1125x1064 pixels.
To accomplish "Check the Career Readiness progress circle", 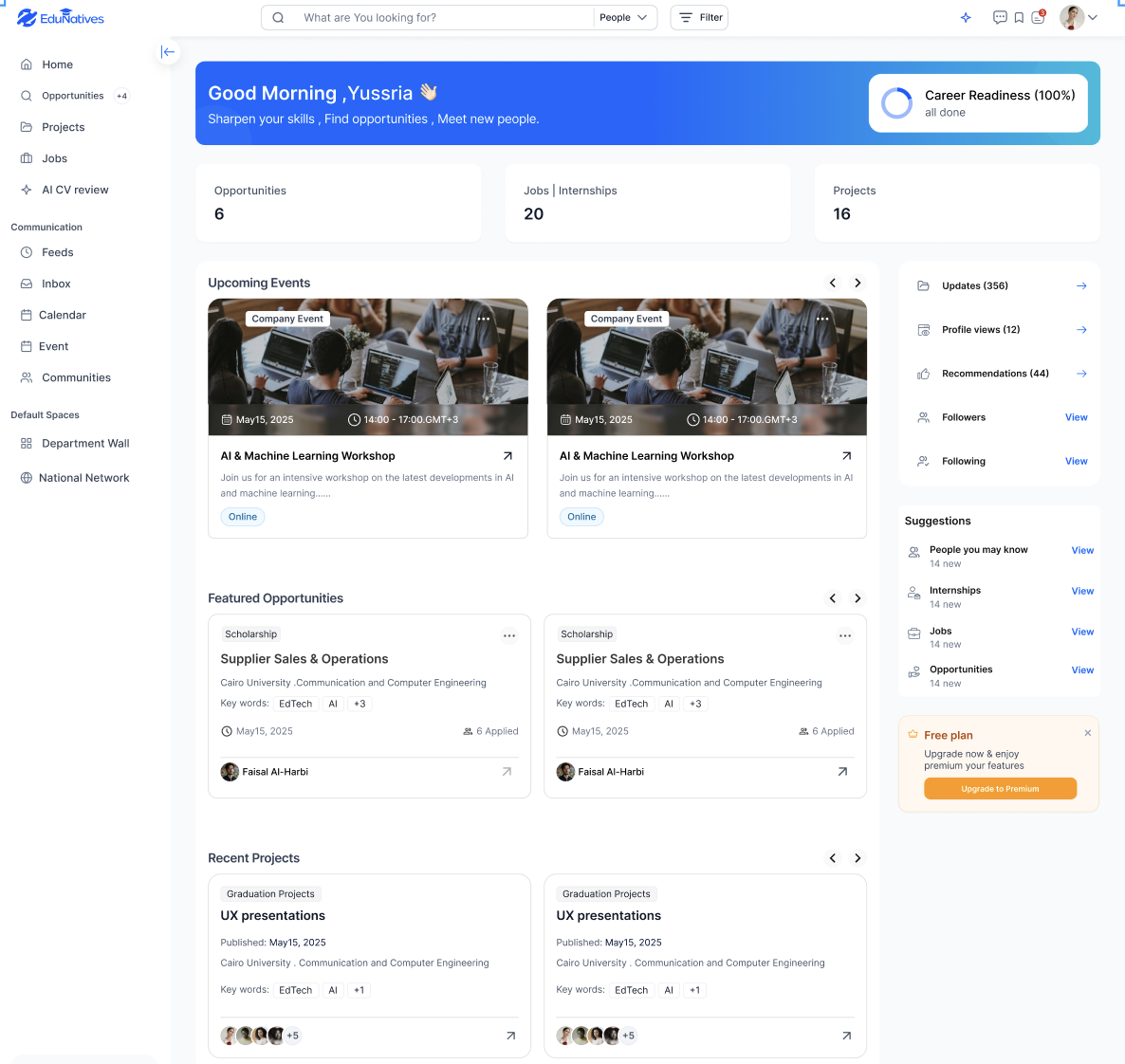I will pos(895,102).
